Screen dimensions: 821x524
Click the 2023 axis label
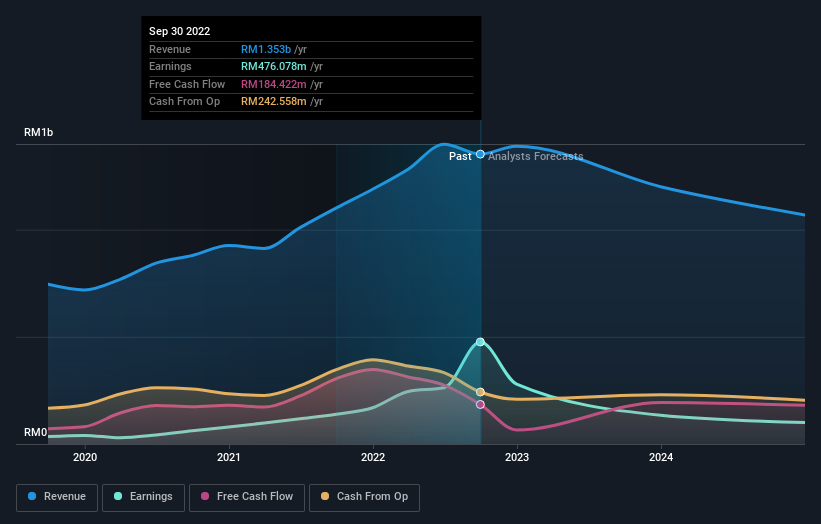517,457
